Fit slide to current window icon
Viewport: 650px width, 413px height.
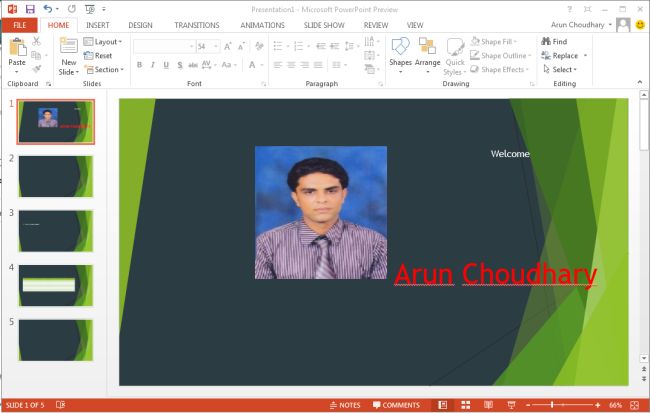click(x=634, y=405)
